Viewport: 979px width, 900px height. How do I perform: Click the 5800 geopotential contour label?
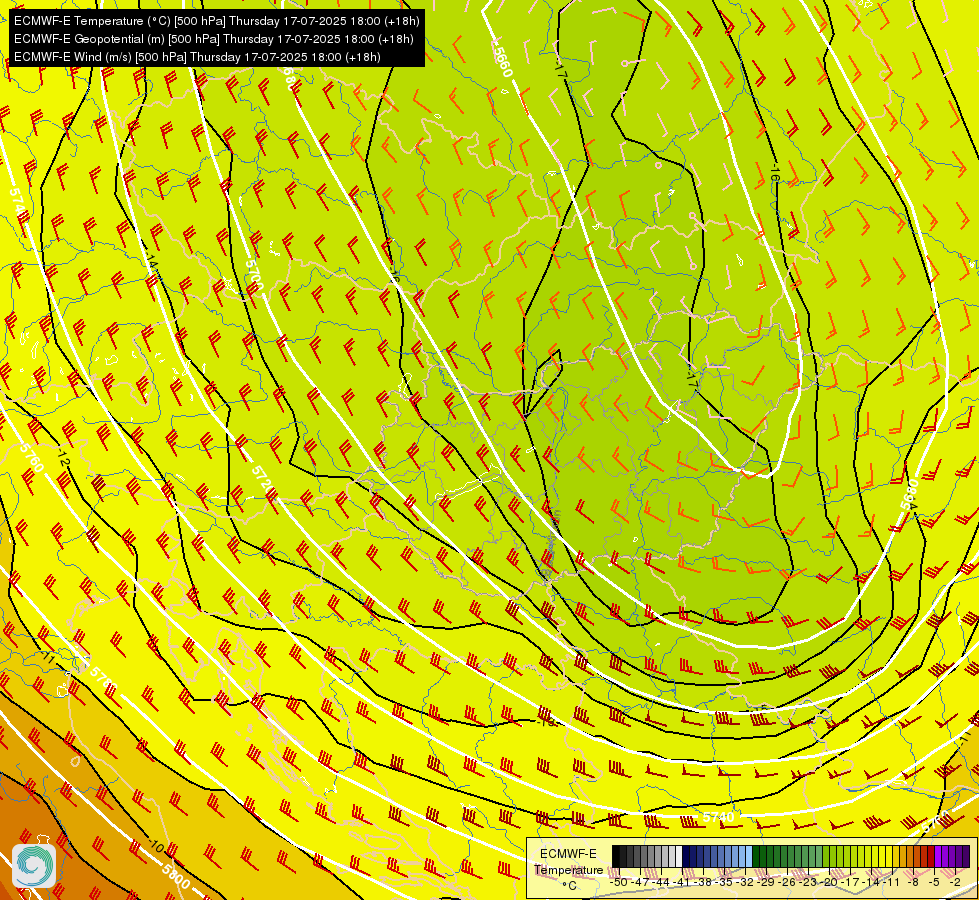click(175, 877)
